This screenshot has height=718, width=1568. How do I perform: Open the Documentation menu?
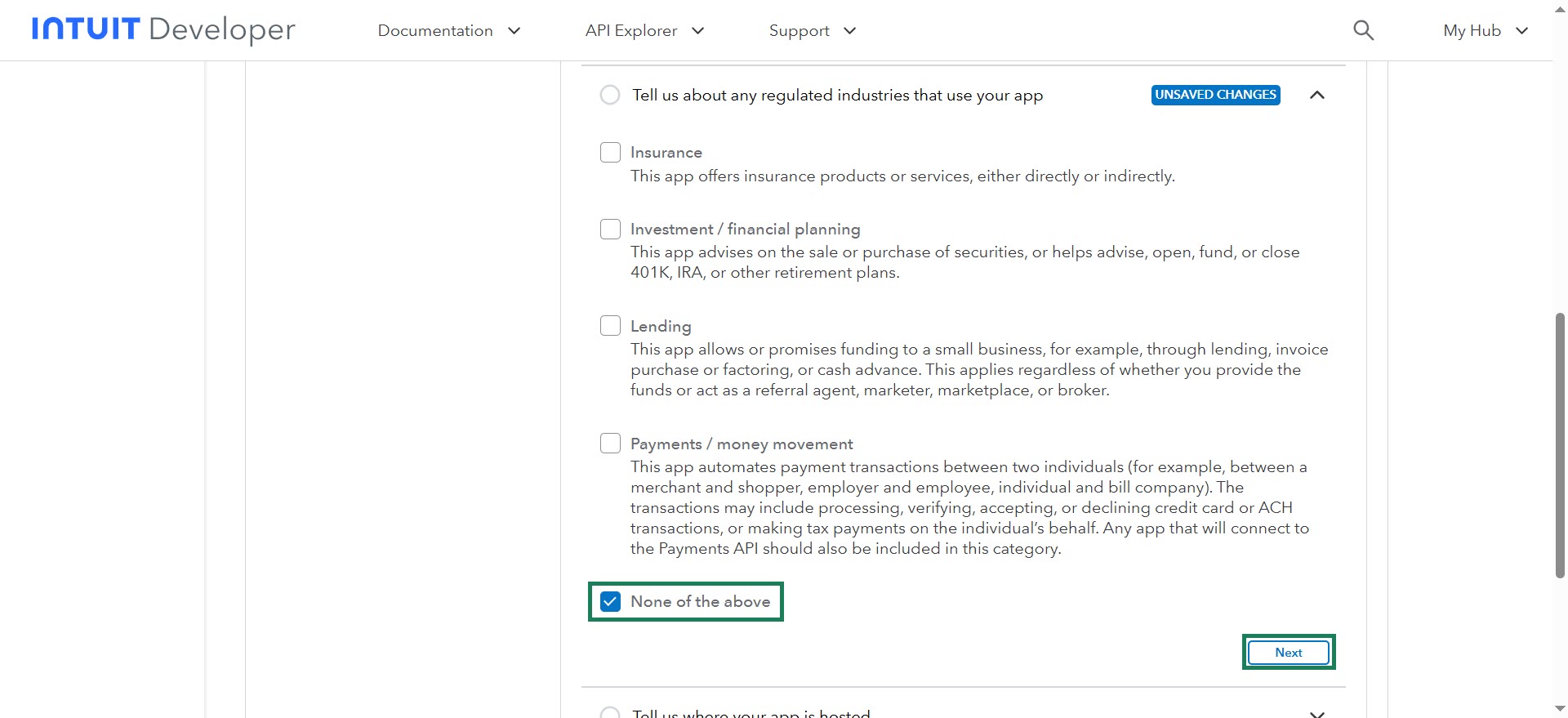[x=448, y=31]
